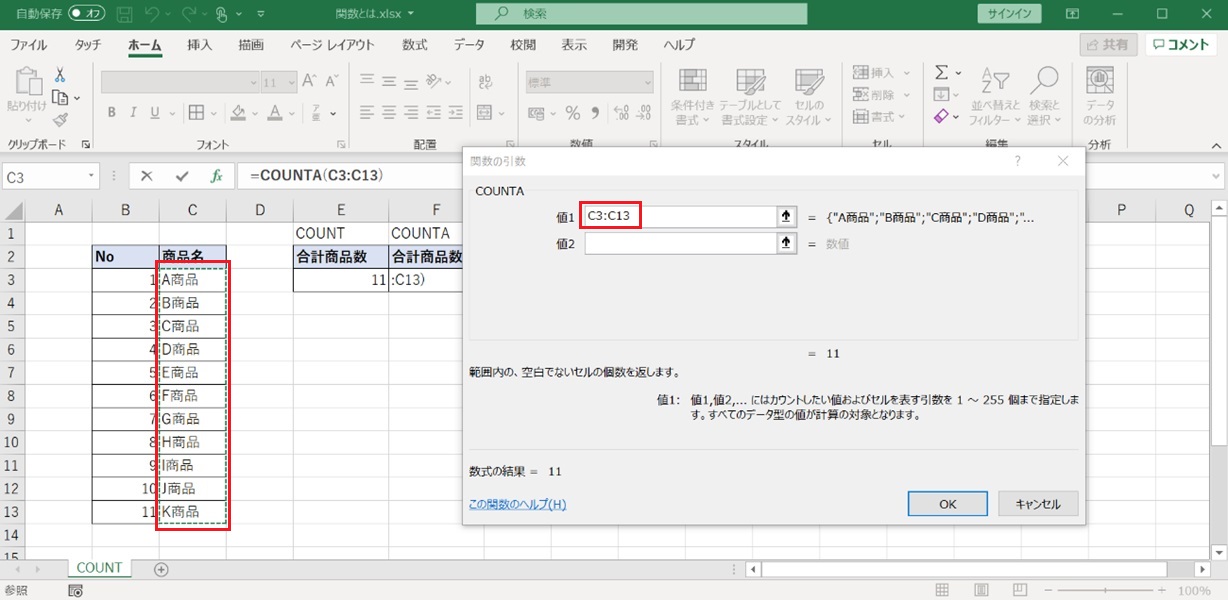1228x604 pixels.
Task: Open the 挿入 ribbon tab
Action: click(200, 45)
